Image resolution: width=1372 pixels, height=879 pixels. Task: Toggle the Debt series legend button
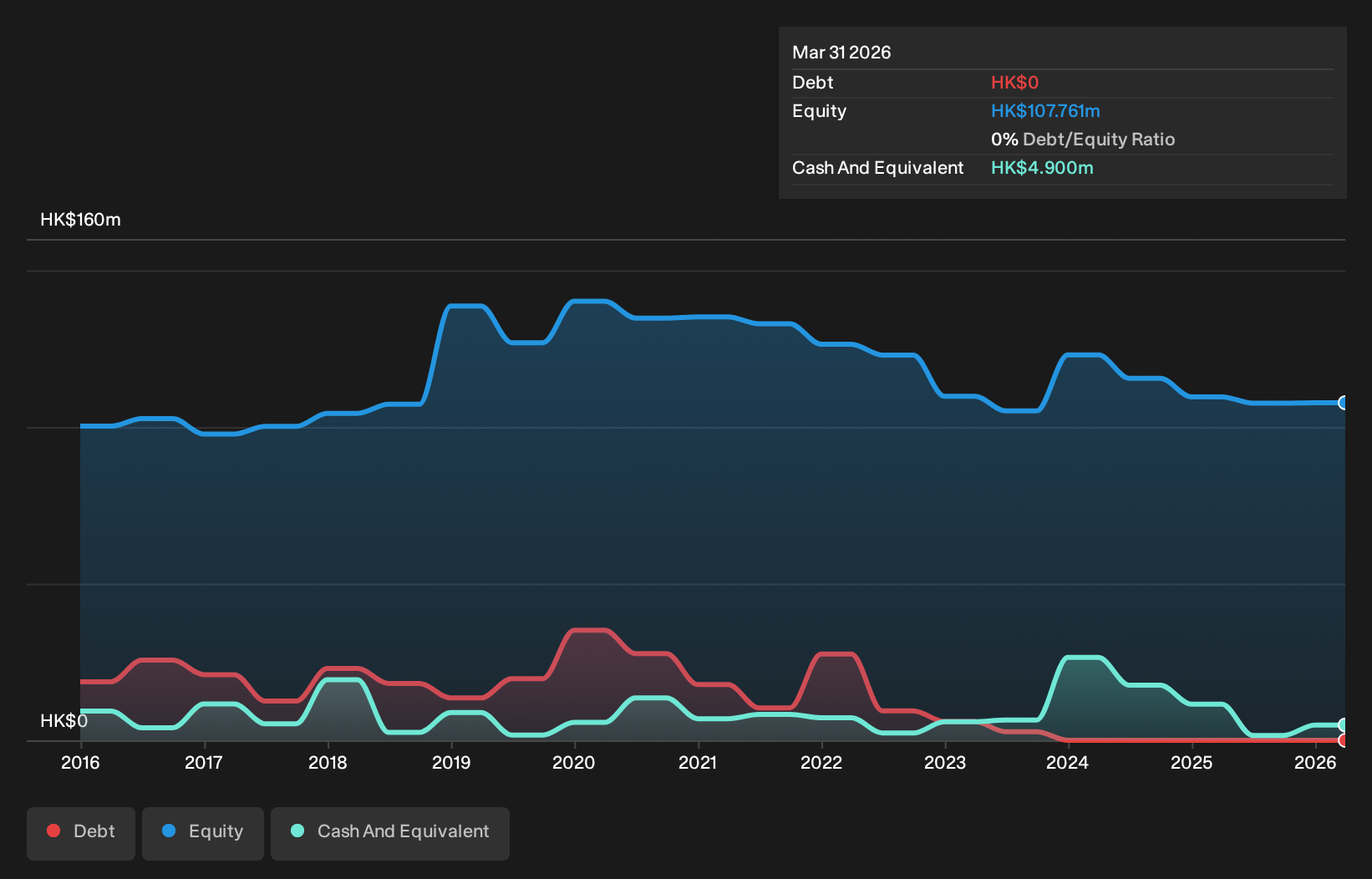[x=81, y=833]
